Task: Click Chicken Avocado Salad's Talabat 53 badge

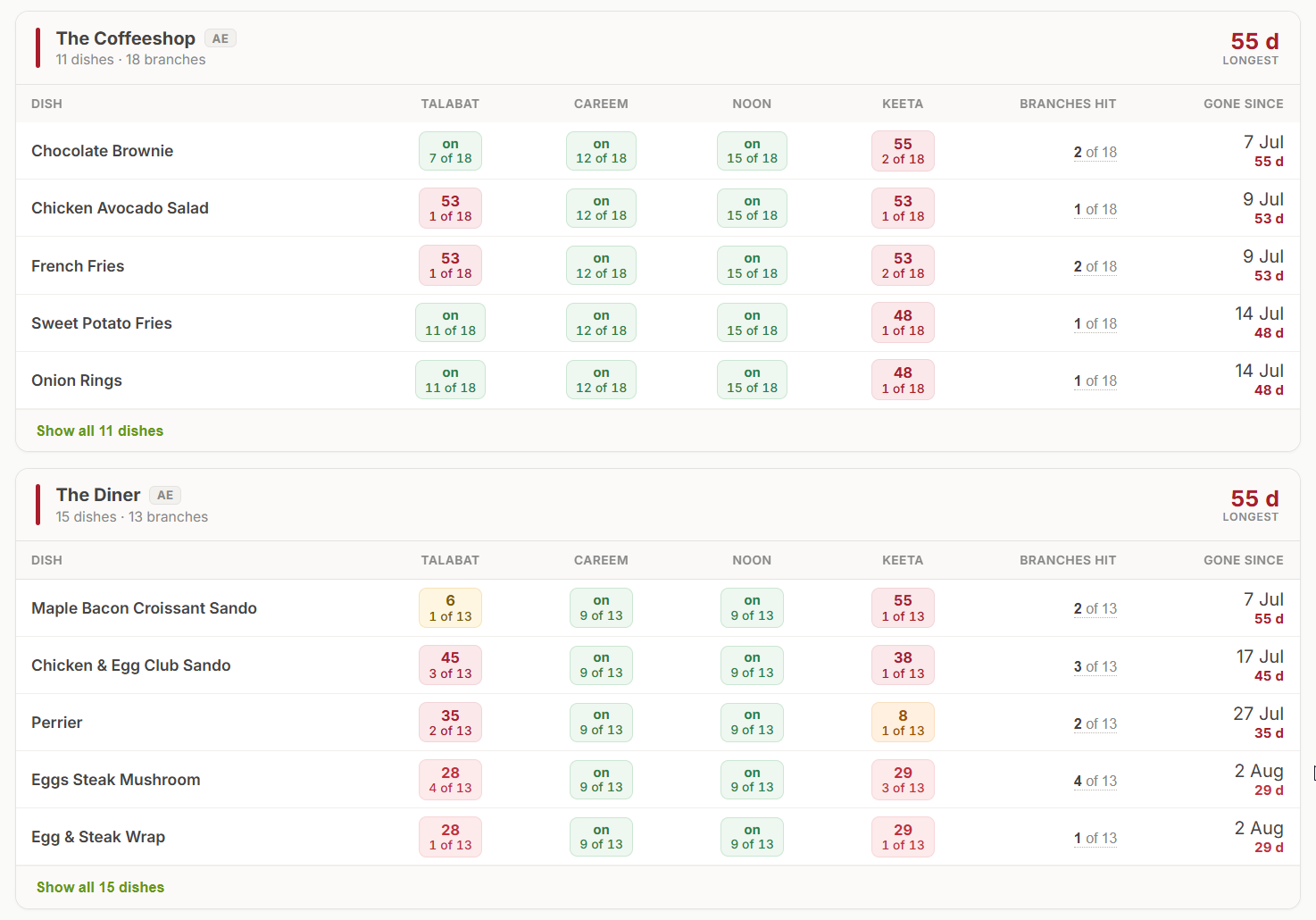Action: [x=450, y=208]
